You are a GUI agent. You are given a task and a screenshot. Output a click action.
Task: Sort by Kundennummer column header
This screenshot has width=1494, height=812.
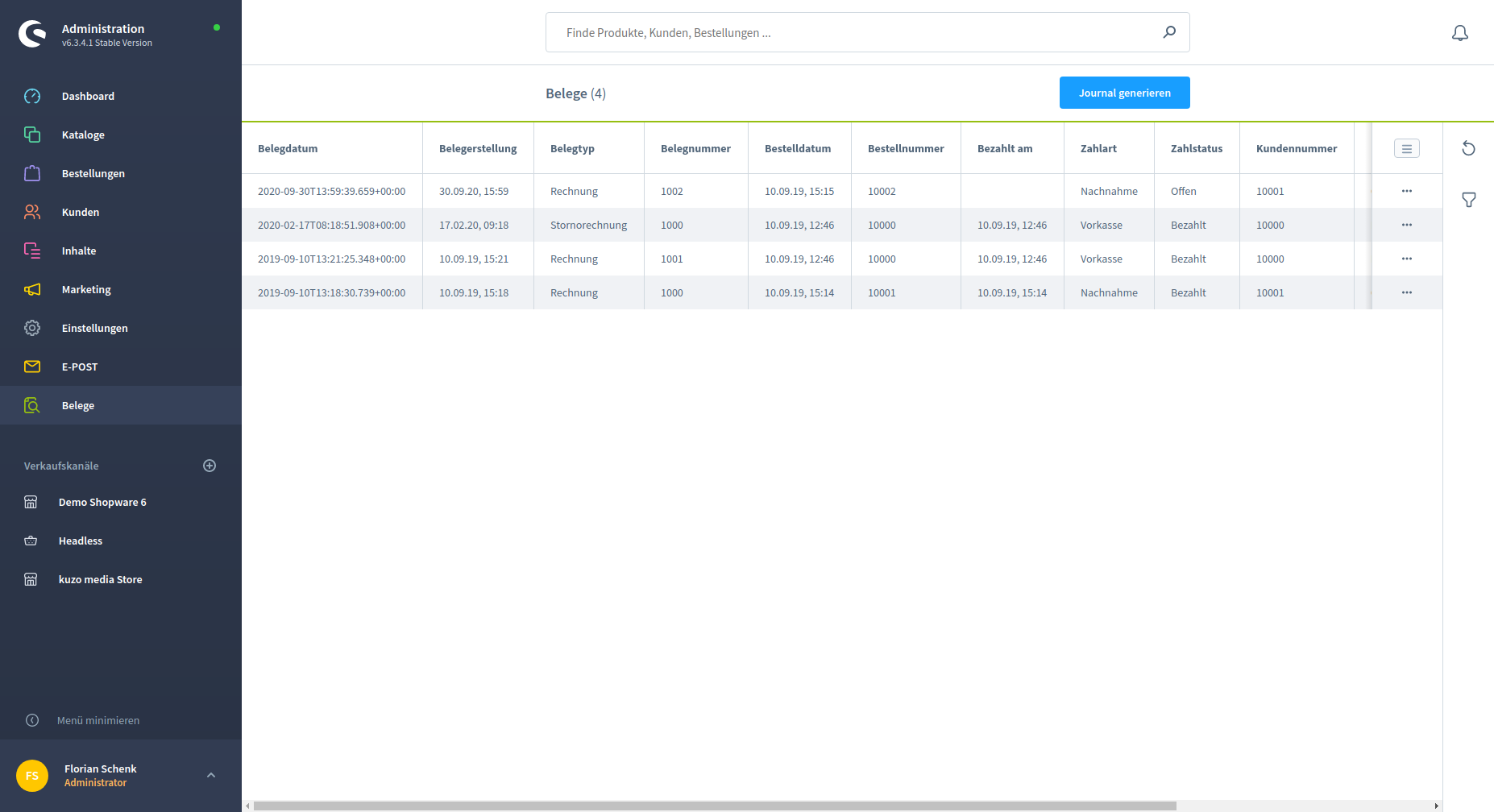1297,148
